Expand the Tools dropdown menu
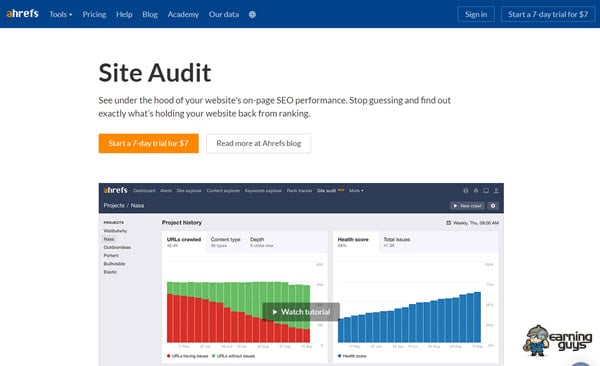The image size is (600, 366). point(60,15)
